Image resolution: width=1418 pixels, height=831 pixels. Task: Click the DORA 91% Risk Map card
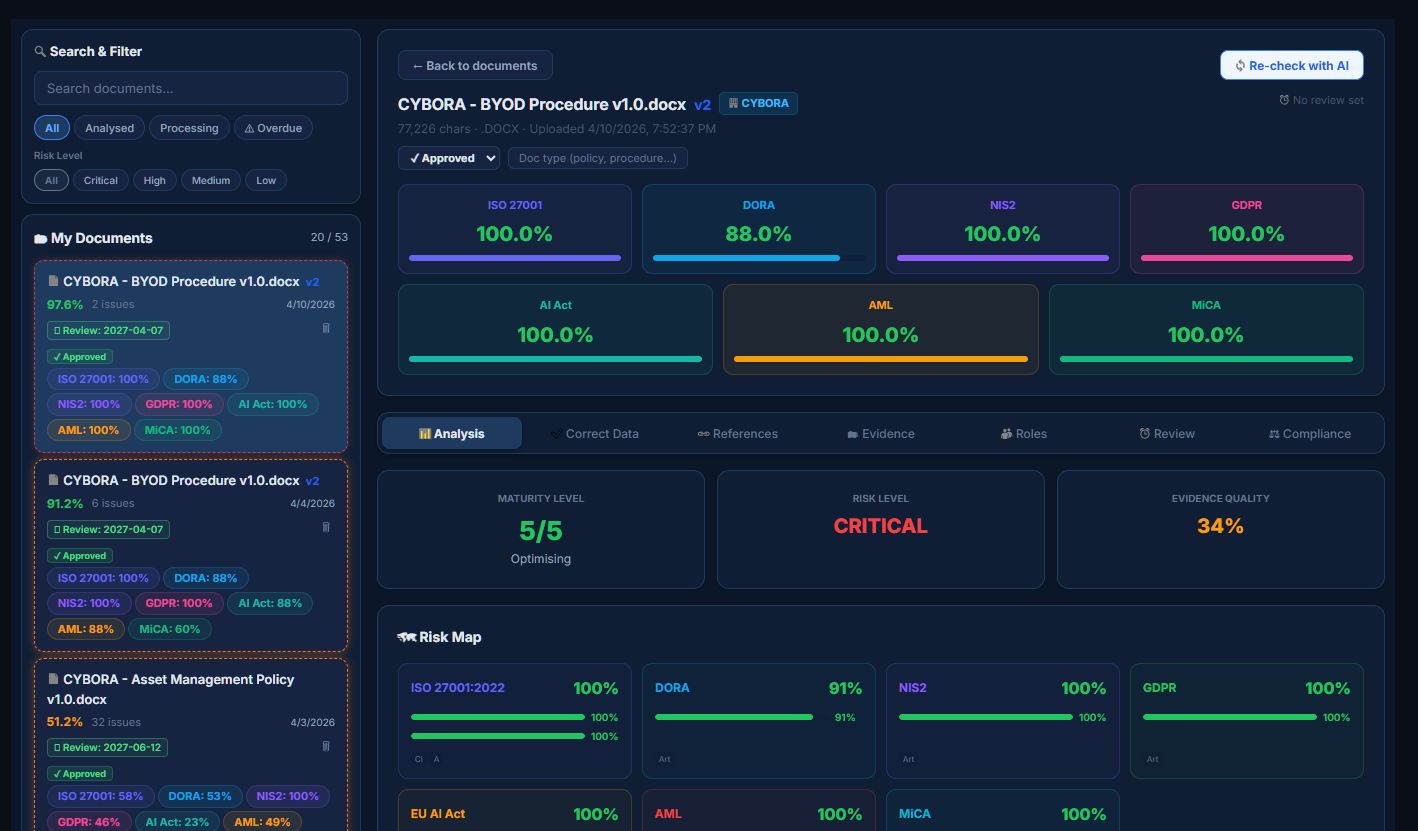click(x=759, y=721)
